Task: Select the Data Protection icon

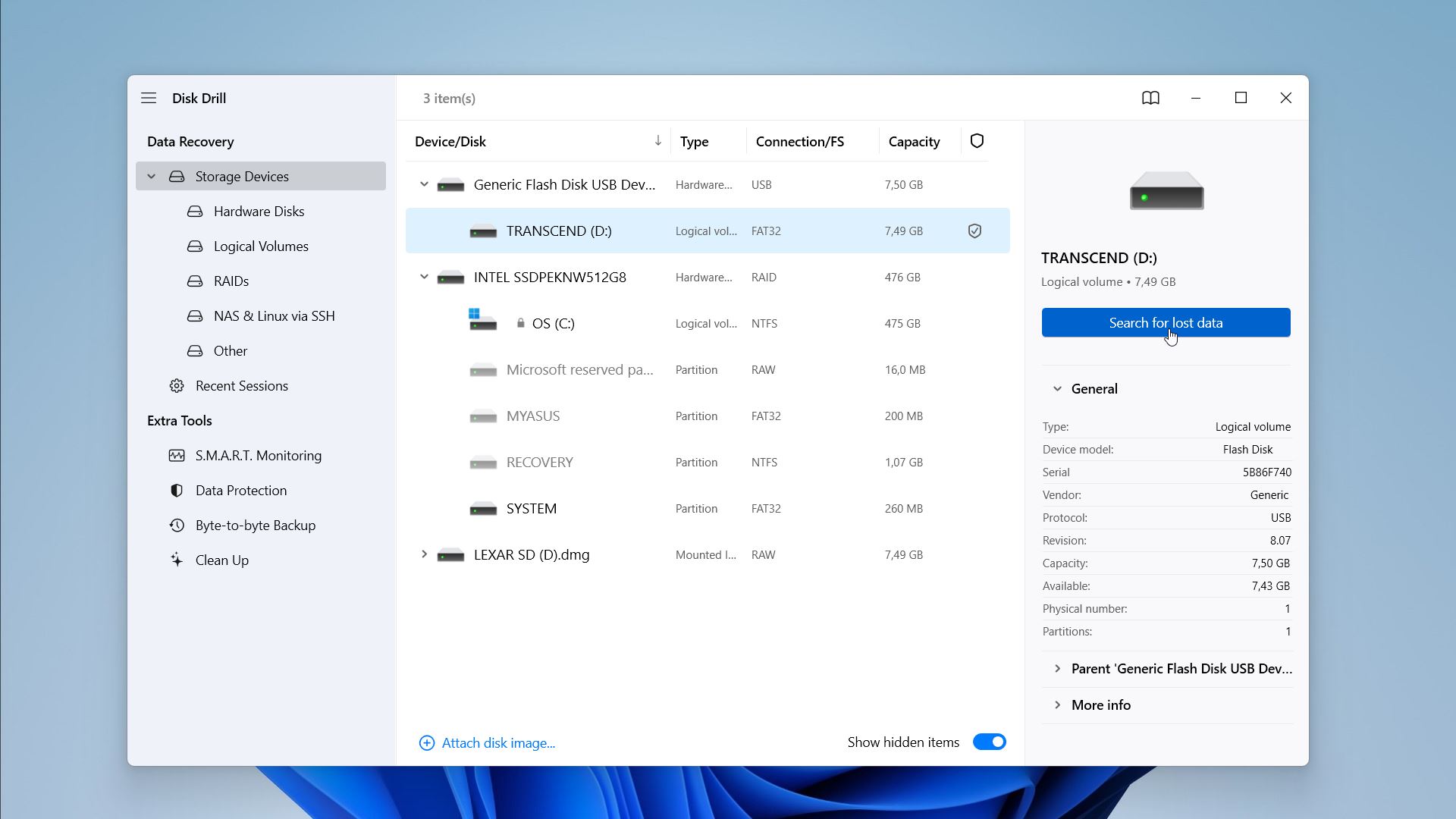Action: pos(177,490)
